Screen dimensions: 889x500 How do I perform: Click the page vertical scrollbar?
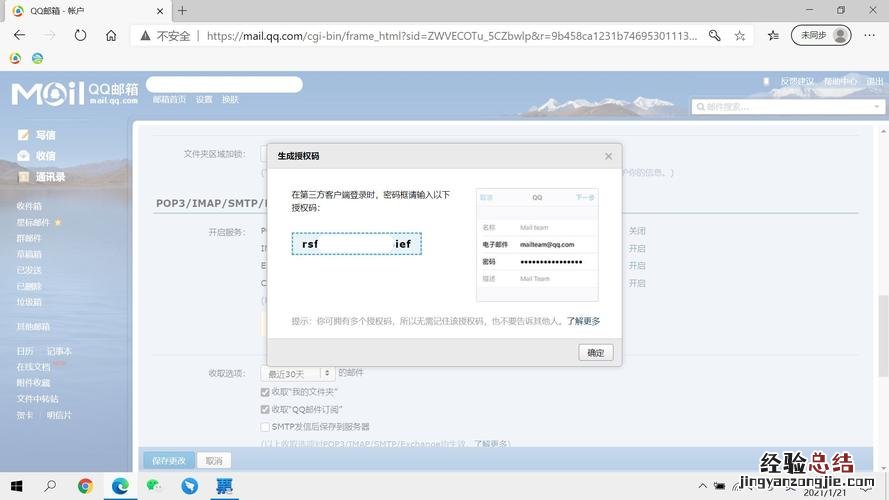[x=883, y=334]
